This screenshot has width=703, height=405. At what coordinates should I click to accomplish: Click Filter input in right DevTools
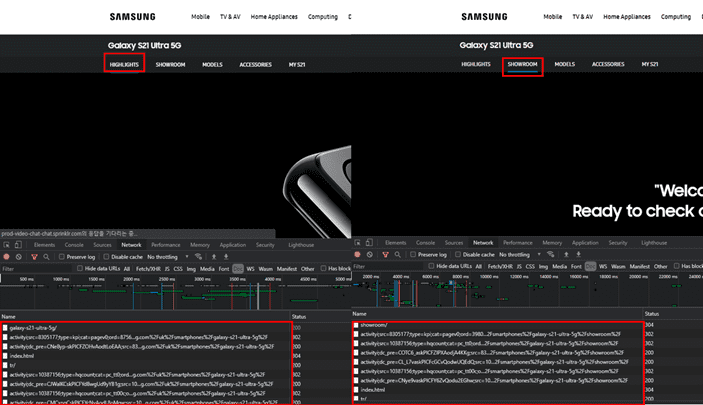click(388, 266)
